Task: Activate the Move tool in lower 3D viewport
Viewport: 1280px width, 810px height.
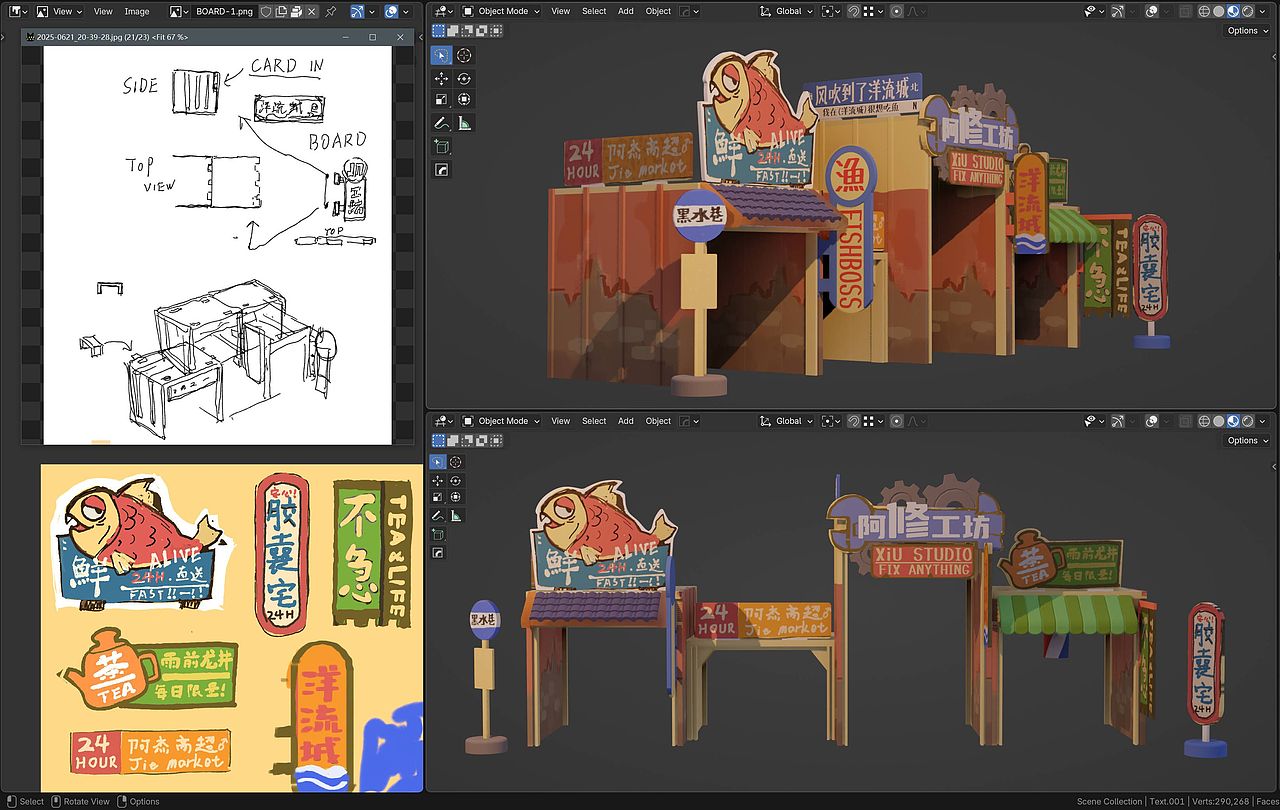Action: coord(438,480)
